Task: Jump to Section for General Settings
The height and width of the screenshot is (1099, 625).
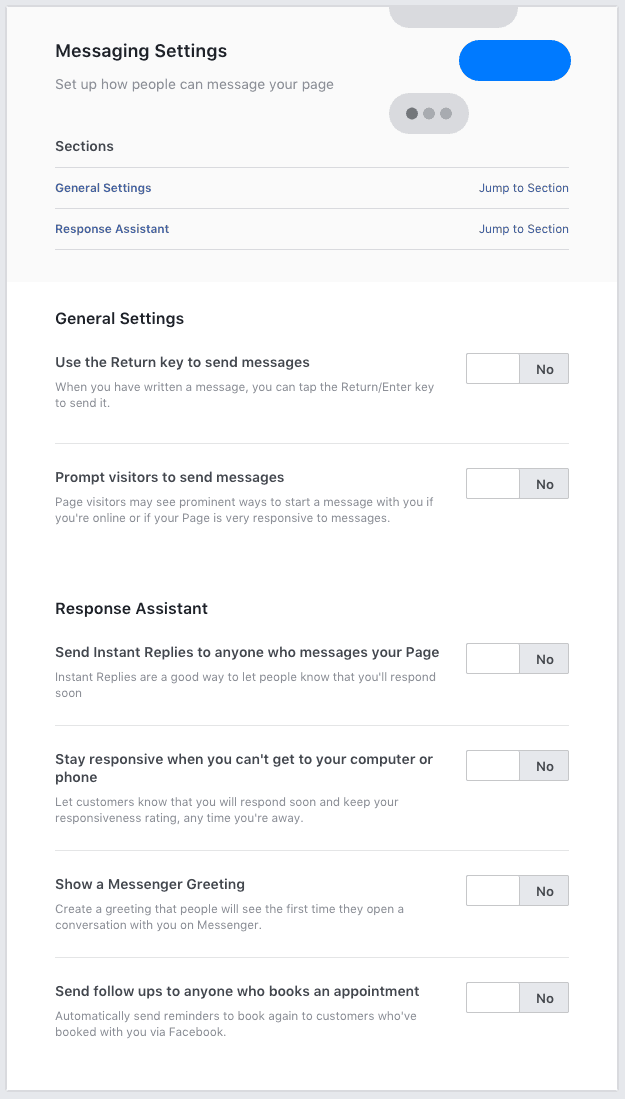Action: click(523, 188)
